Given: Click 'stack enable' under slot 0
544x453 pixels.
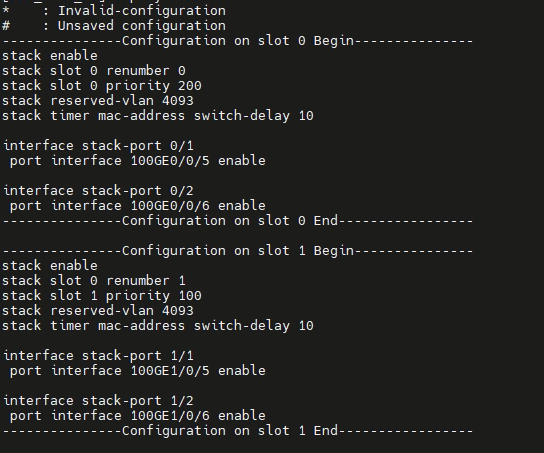Looking at the screenshot, I should 50,56.
